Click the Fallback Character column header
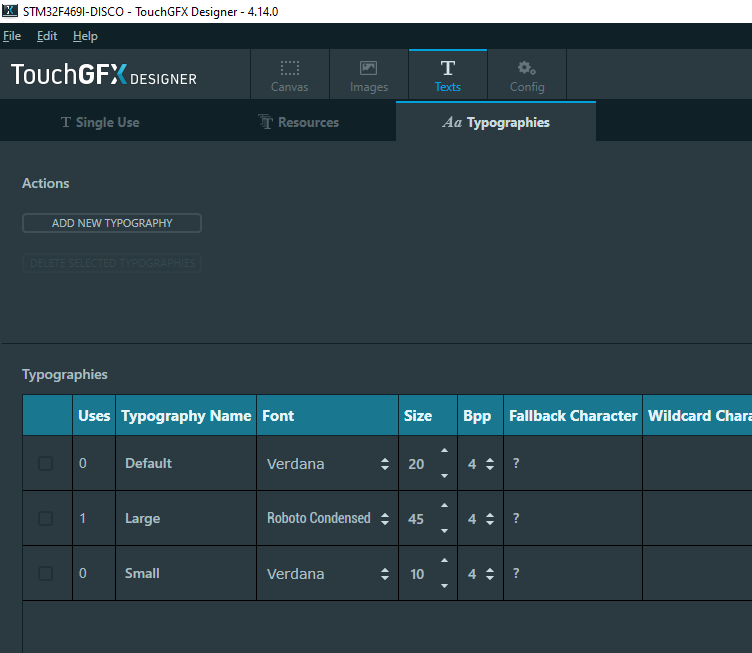 pos(573,416)
